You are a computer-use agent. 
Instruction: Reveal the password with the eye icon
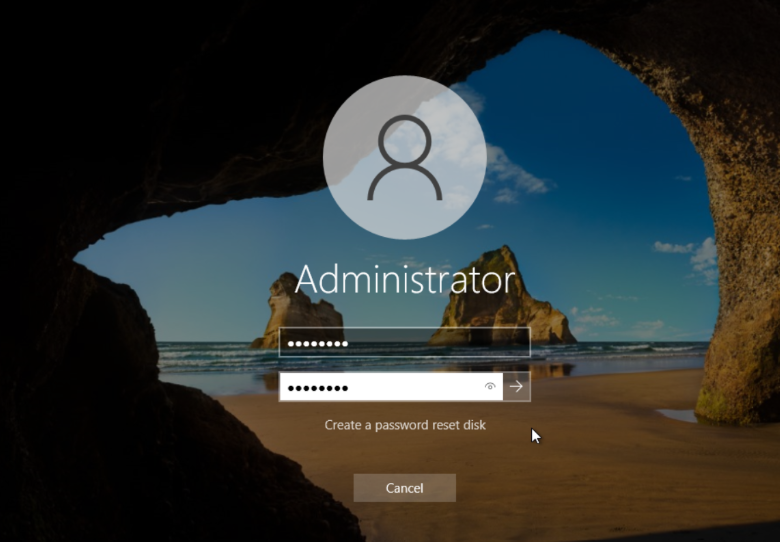point(489,386)
